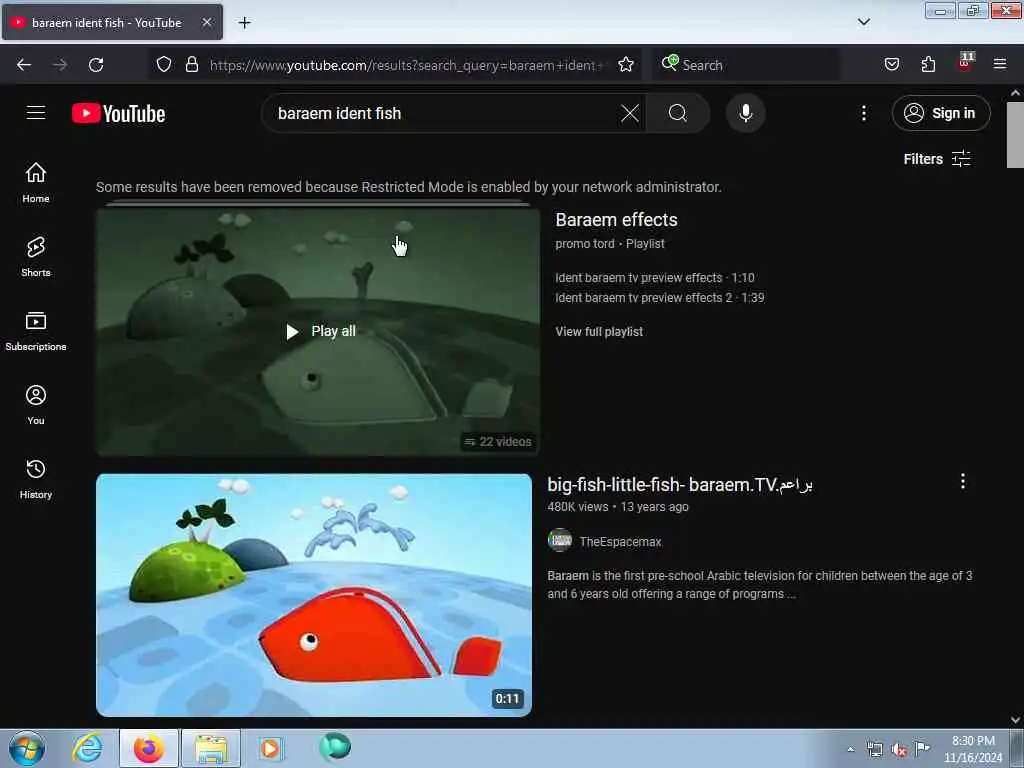This screenshot has width=1024, height=768.
Task: Open Subscriptions in the sidebar
Action: (36, 331)
